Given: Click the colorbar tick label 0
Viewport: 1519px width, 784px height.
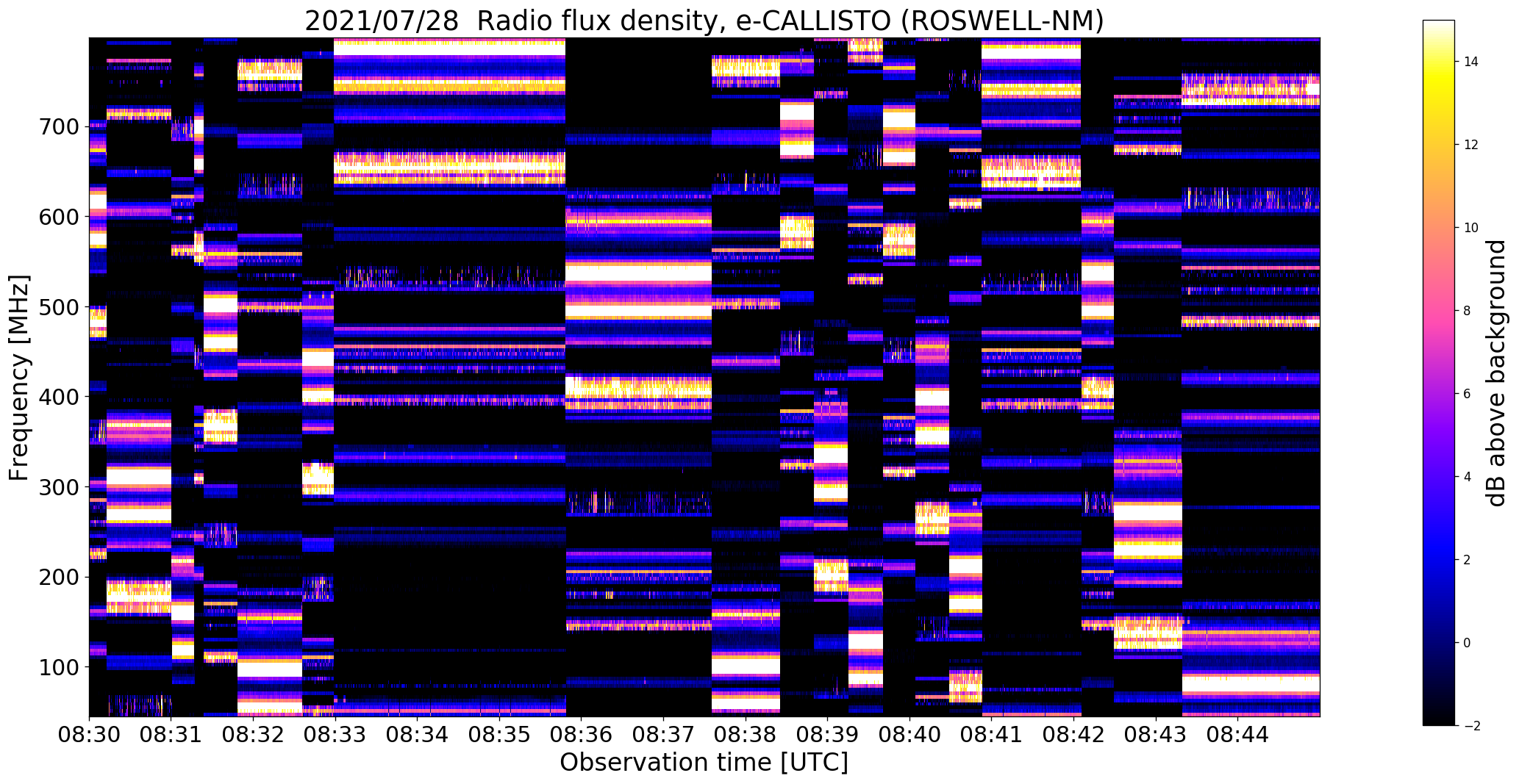Looking at the screenshot, I should coord(1467,643).
